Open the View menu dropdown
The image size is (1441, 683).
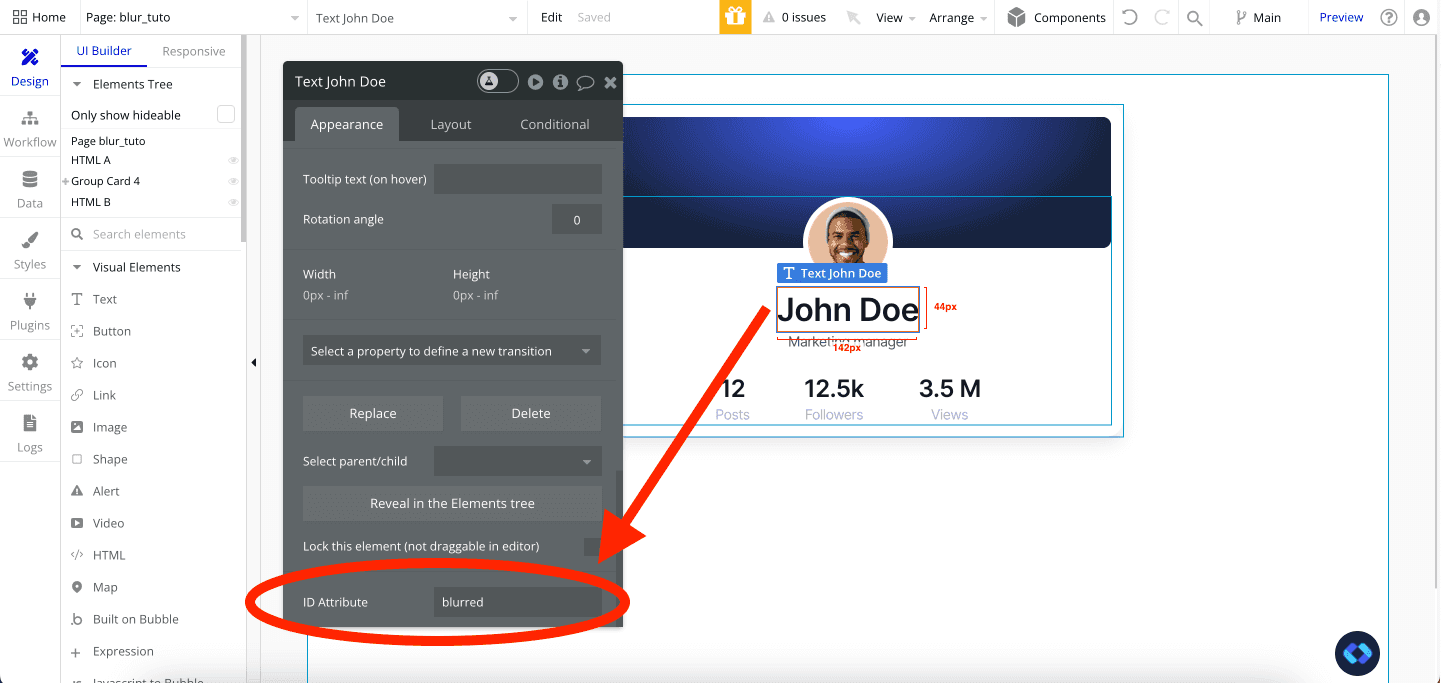895,17
